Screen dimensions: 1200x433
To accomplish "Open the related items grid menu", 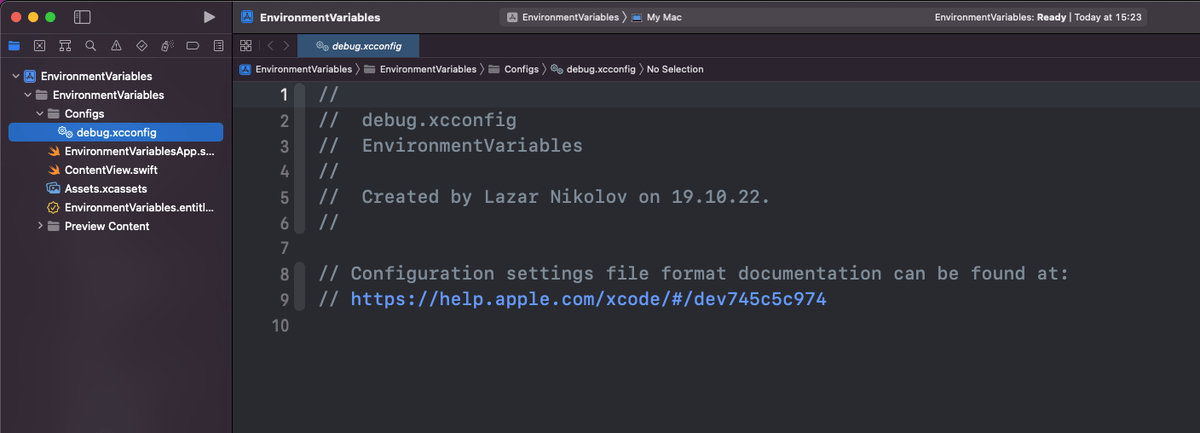I will pos(246,46).
